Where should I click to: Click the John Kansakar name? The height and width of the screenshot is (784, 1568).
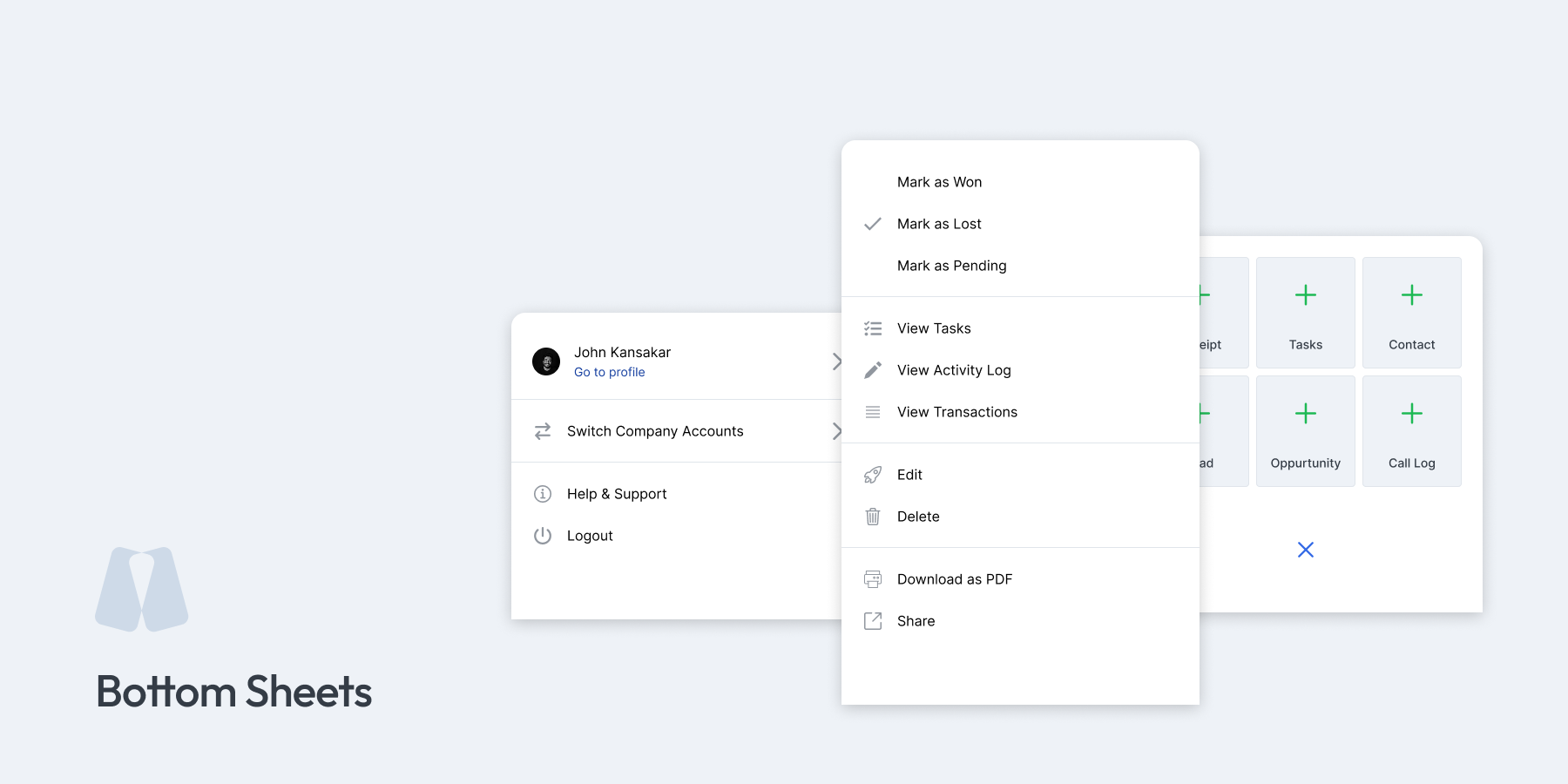(x=622, y=353)
